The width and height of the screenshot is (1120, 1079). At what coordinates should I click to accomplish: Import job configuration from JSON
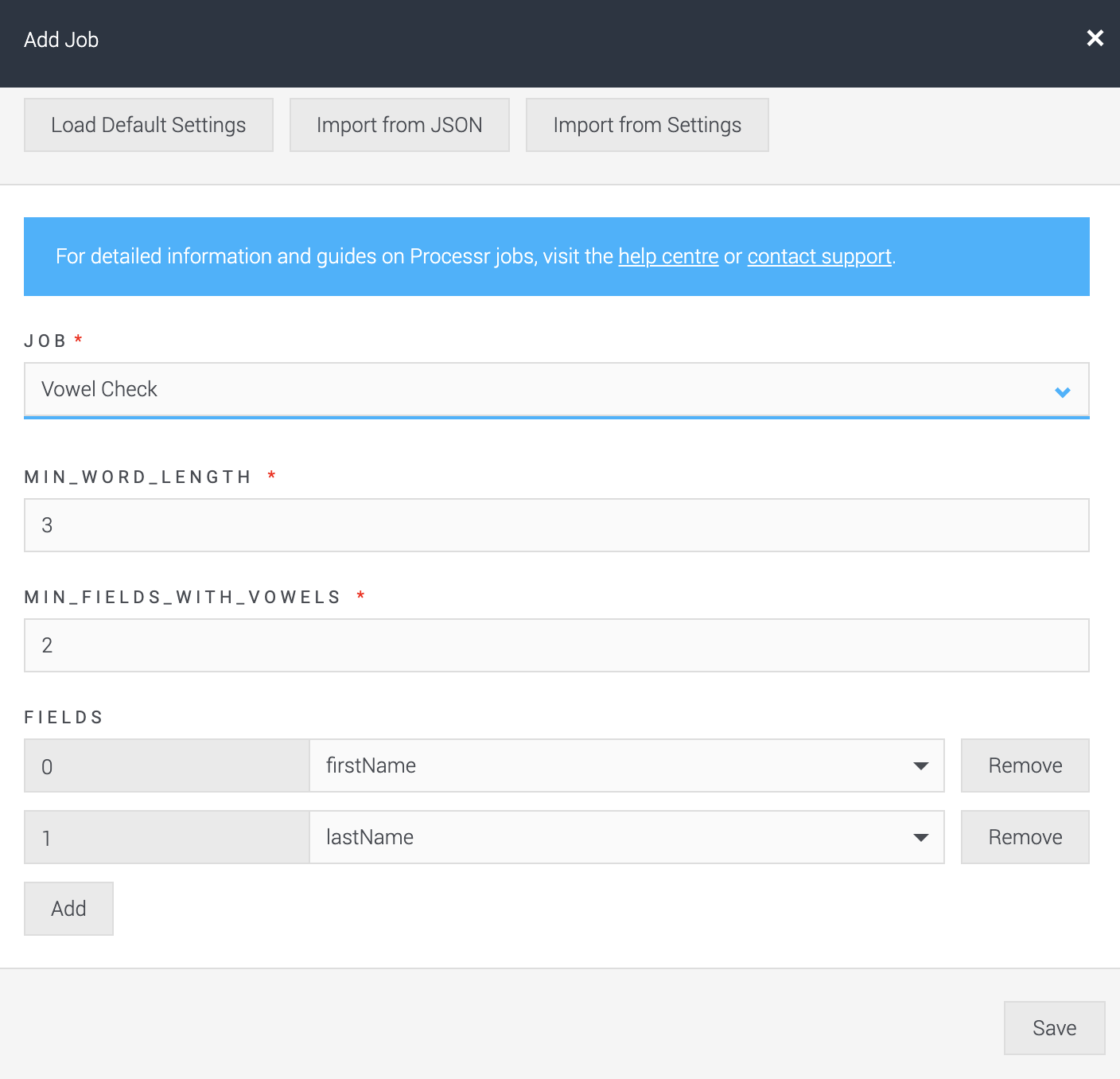tap(399, 124)
